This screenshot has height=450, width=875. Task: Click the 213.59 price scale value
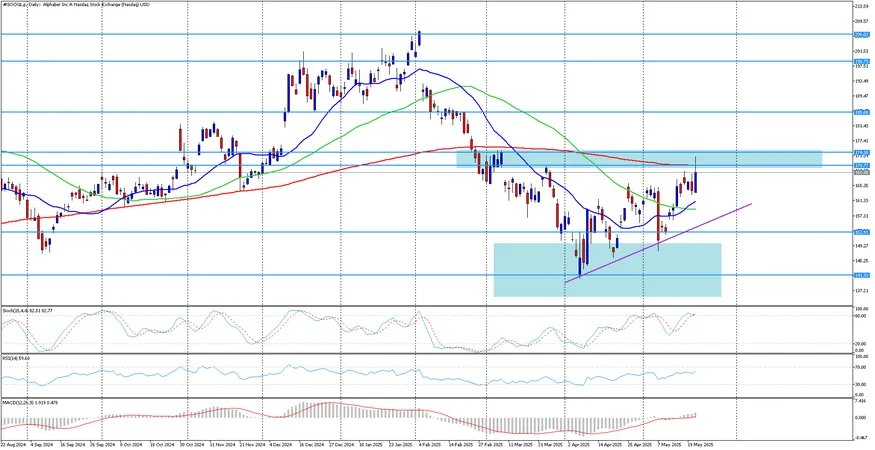click(x=862, y=6)
